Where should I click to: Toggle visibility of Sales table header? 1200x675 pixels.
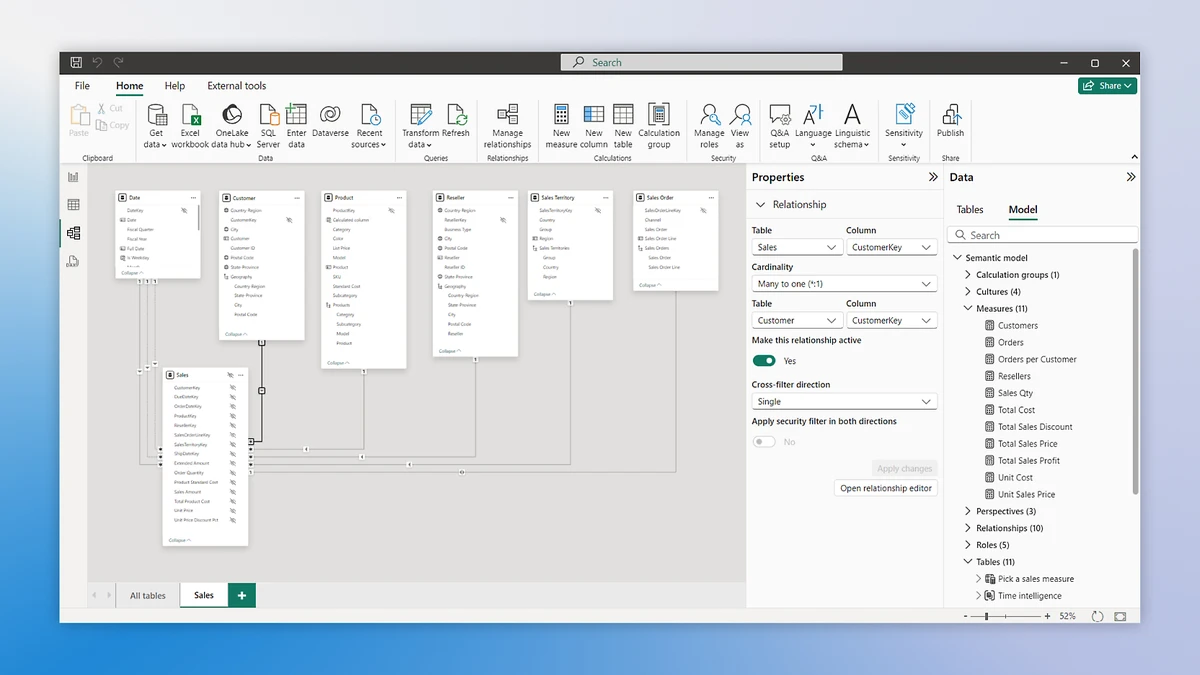[x=232, y=374]
